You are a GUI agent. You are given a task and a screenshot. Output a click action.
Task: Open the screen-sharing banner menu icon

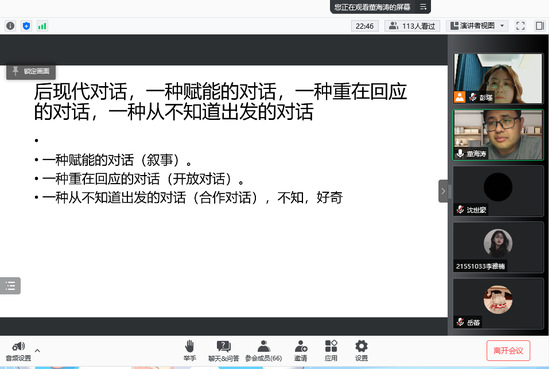click(x=423, y=7)
